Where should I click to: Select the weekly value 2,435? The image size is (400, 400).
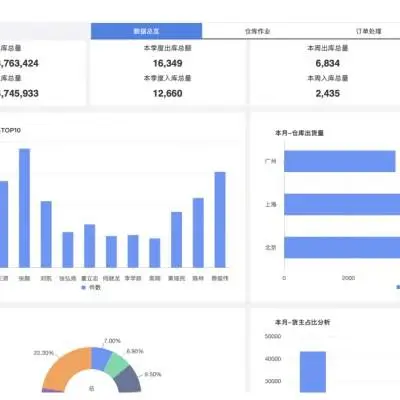coord(328,93)
